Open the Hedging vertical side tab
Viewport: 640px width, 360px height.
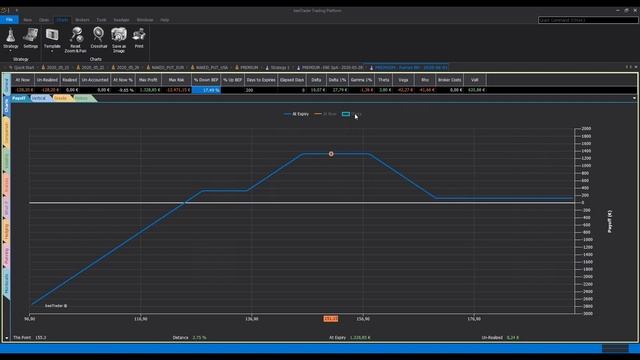(6, 232)
